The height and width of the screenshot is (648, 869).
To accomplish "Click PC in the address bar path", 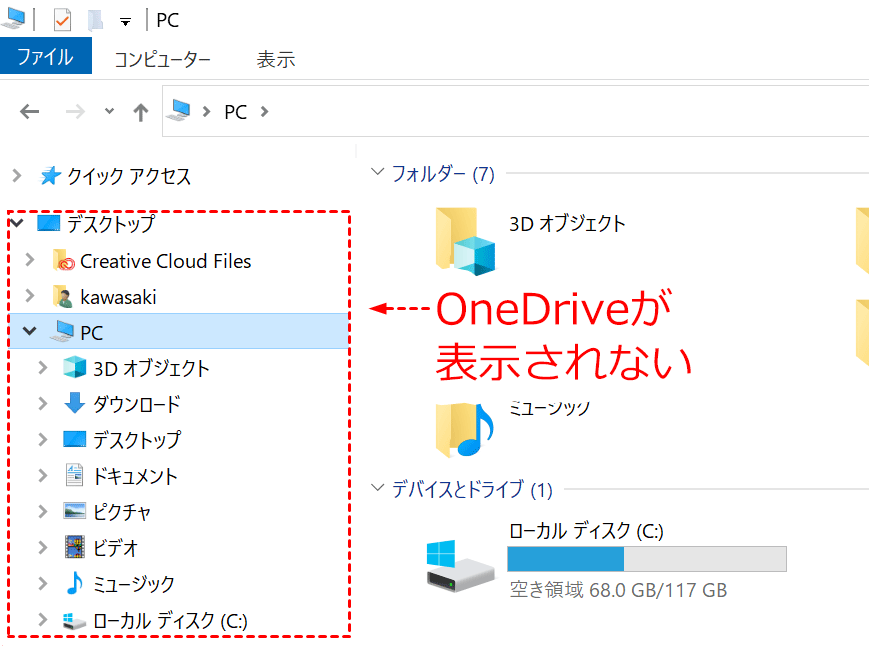I will click(236, 112).
